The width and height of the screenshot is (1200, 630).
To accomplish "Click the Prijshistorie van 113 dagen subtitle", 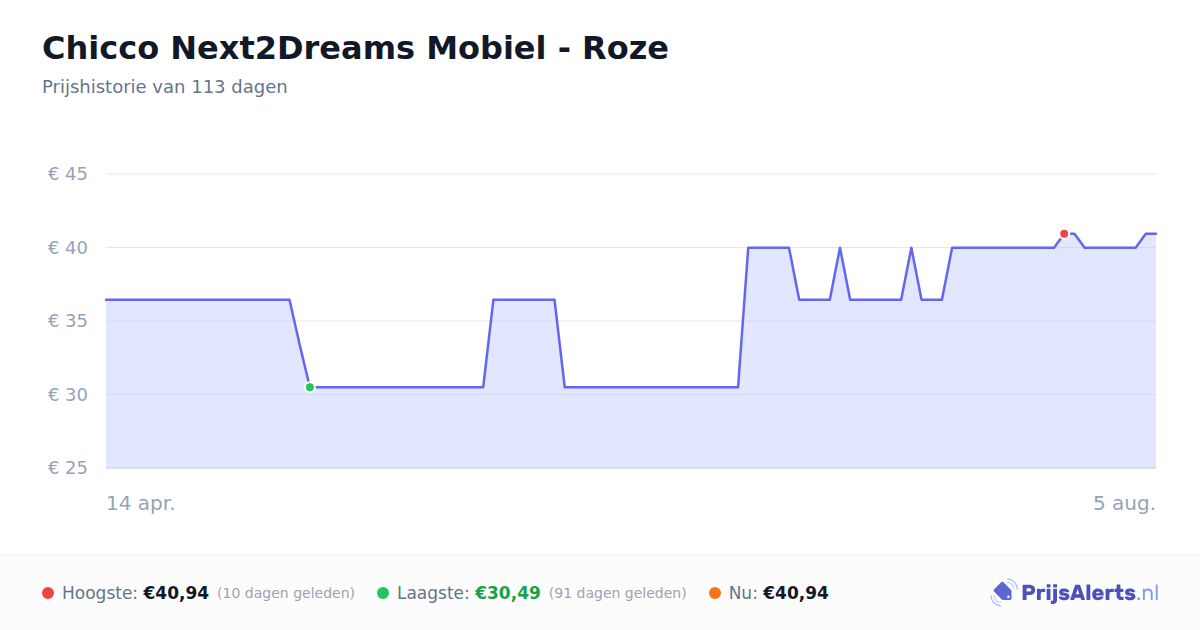I will 165,87.
